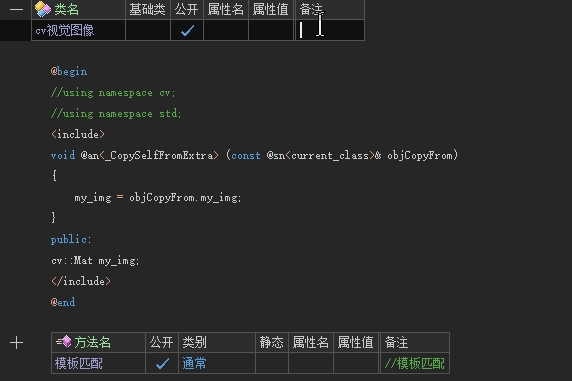Click the closing </include> tag line
The image size is (572, 381).
point(81,281)
